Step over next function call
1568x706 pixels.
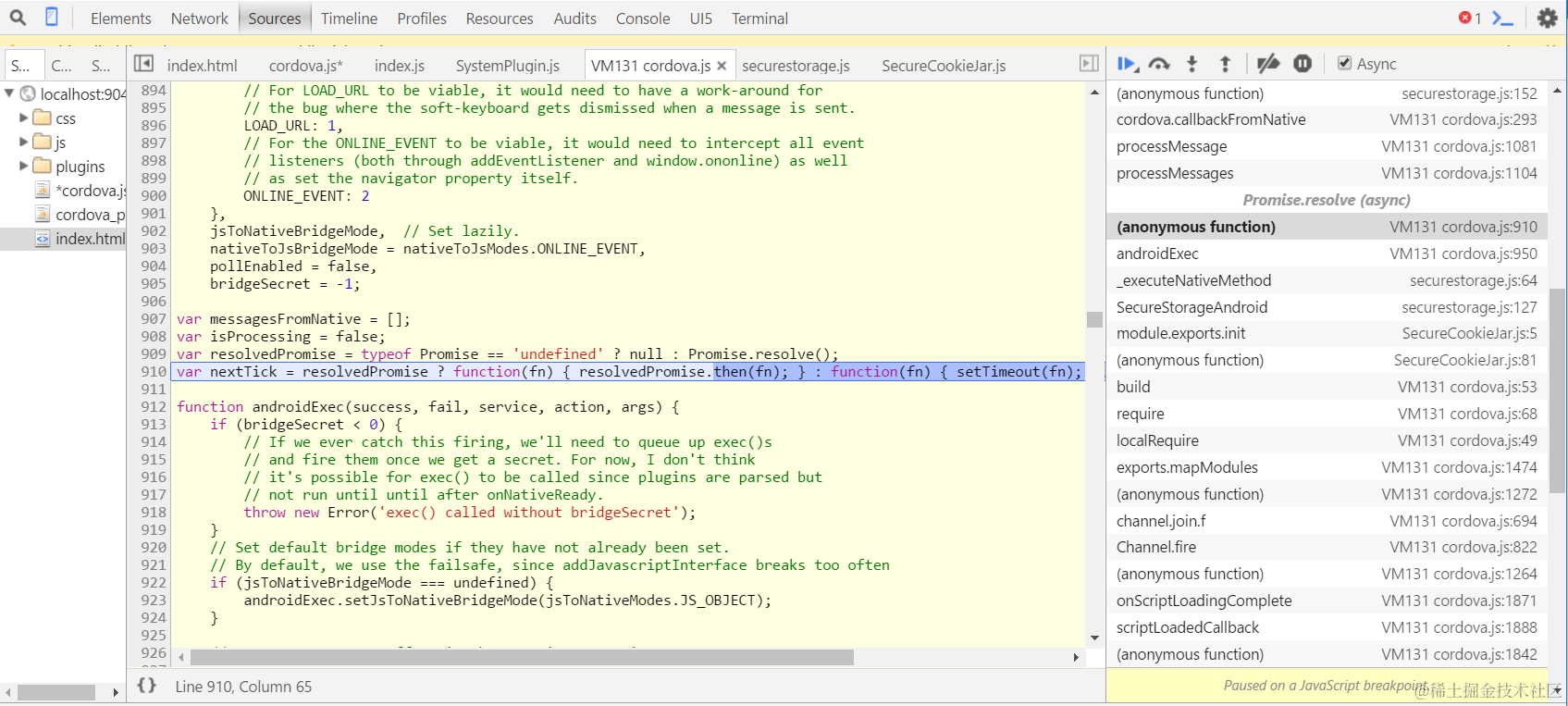tap(1159, 64)
